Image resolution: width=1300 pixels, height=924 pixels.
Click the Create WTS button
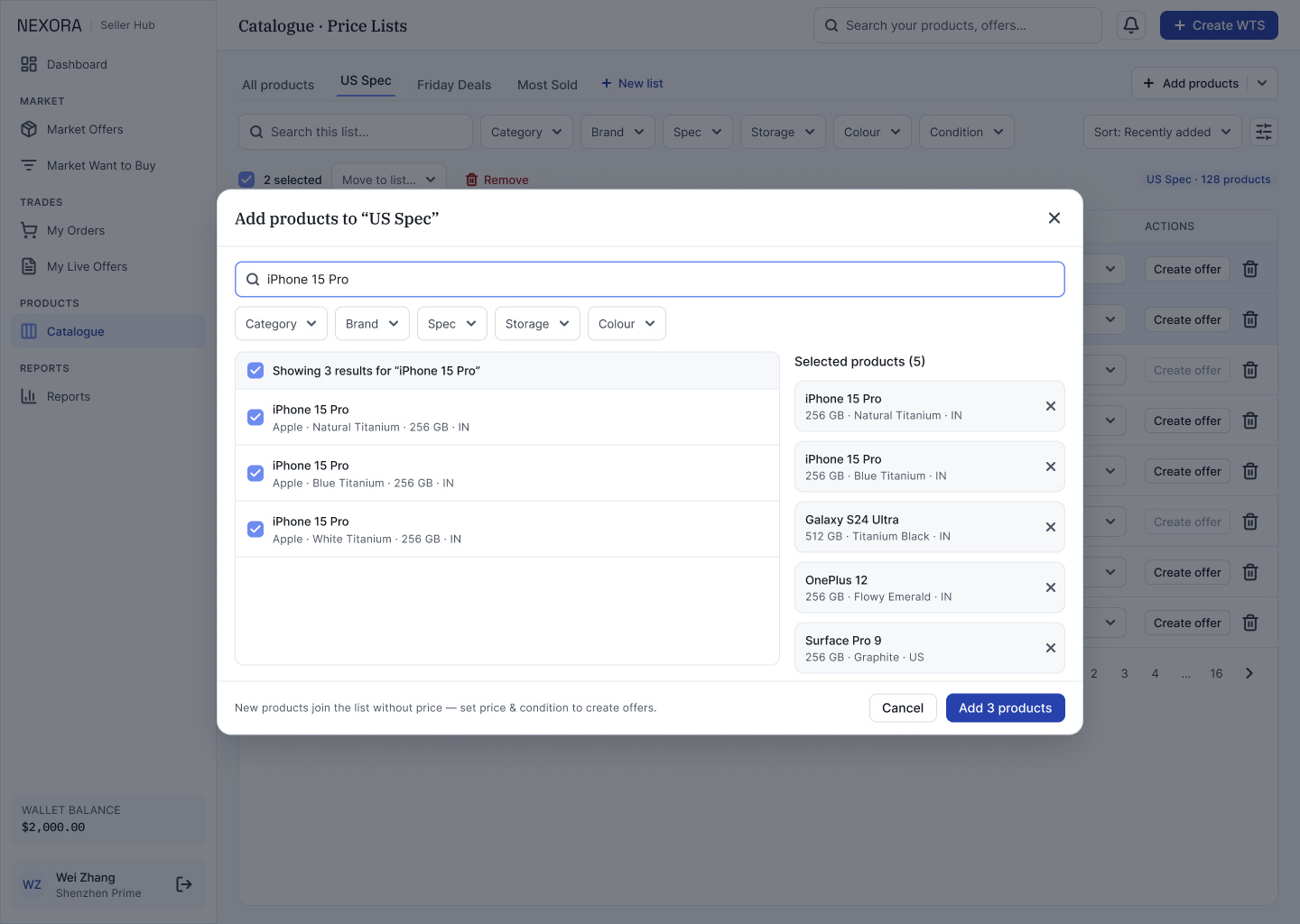pyautogui.click(x=1219, y=25)
